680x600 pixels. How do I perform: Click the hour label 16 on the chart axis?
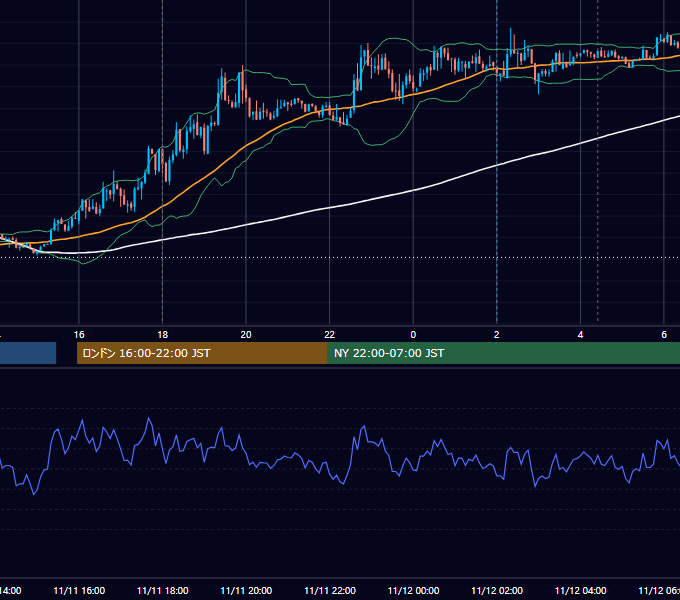(79, 334)
